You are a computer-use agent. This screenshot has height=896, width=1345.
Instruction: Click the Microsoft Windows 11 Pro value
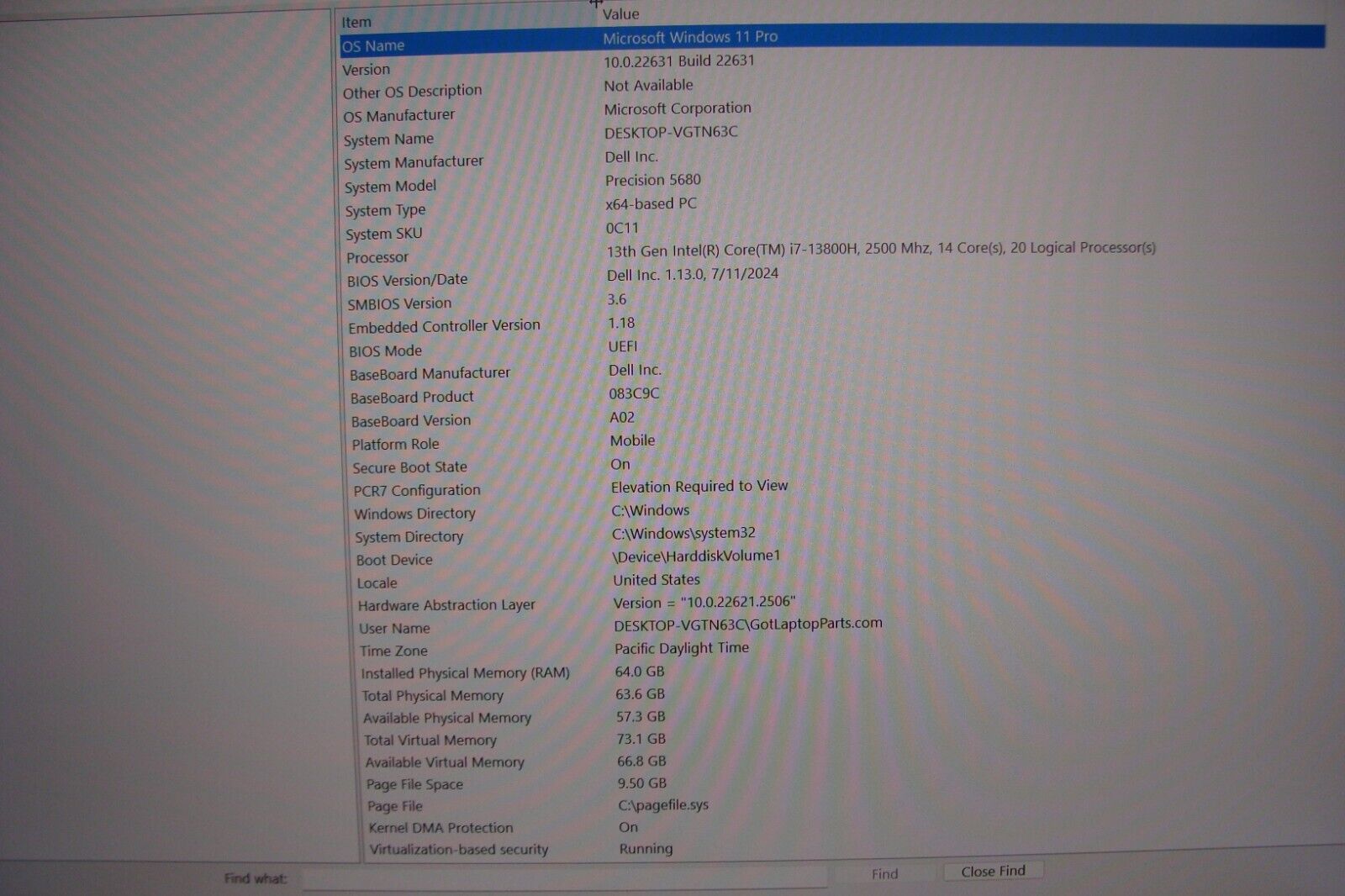tap(690, 37)
